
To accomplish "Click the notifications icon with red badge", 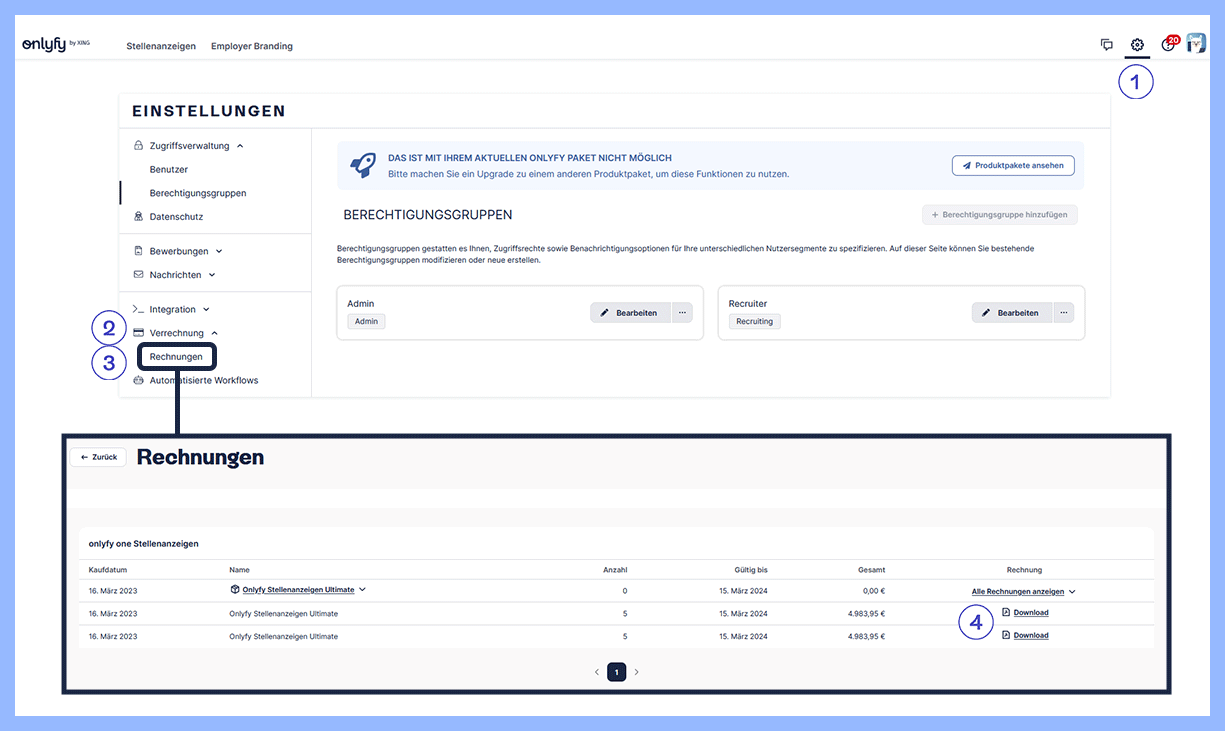I will point(1168,45).
